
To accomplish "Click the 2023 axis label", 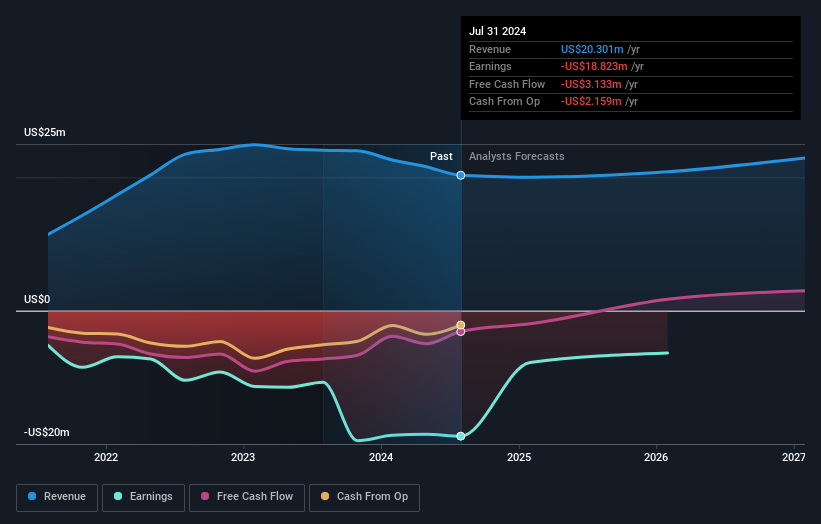I will 243,457.
